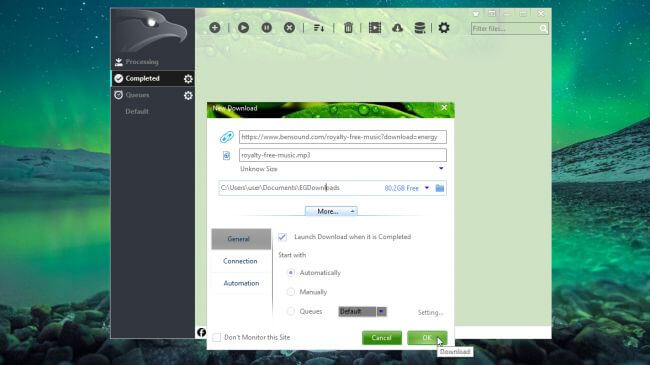Select the Automatically start option
Viewport: 650px width, 365px height.
click(291, 273)
